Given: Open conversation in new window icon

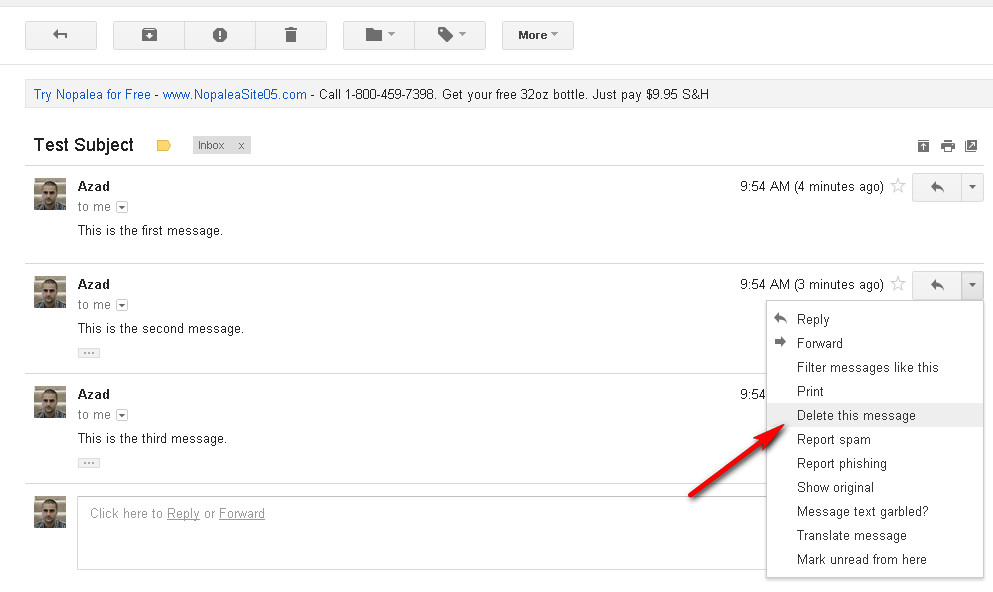Looking at the screenshot, I should tap(971, 146).
